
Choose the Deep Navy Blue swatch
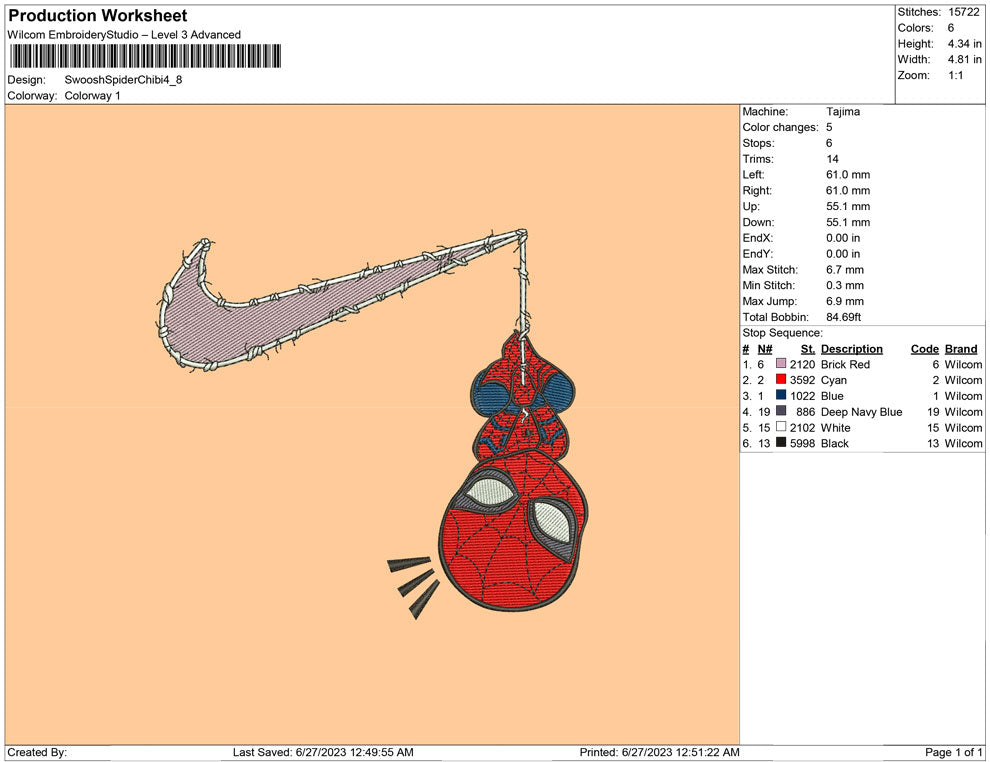781,412
